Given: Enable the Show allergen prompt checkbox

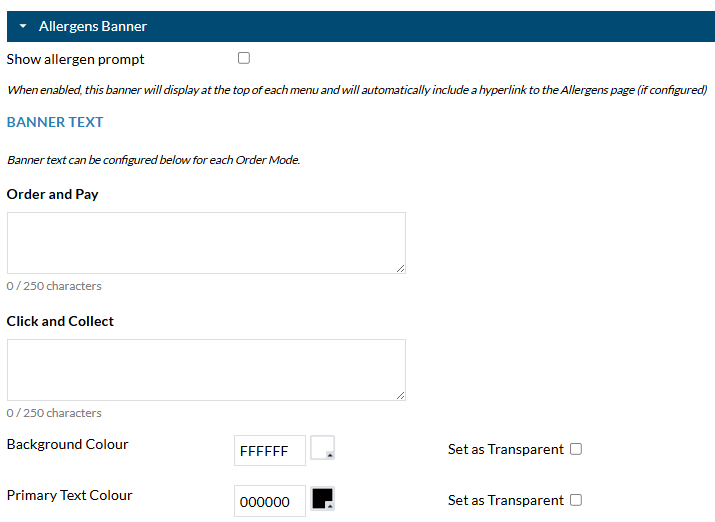Looking at the screenshot, I should pos(244,58).
